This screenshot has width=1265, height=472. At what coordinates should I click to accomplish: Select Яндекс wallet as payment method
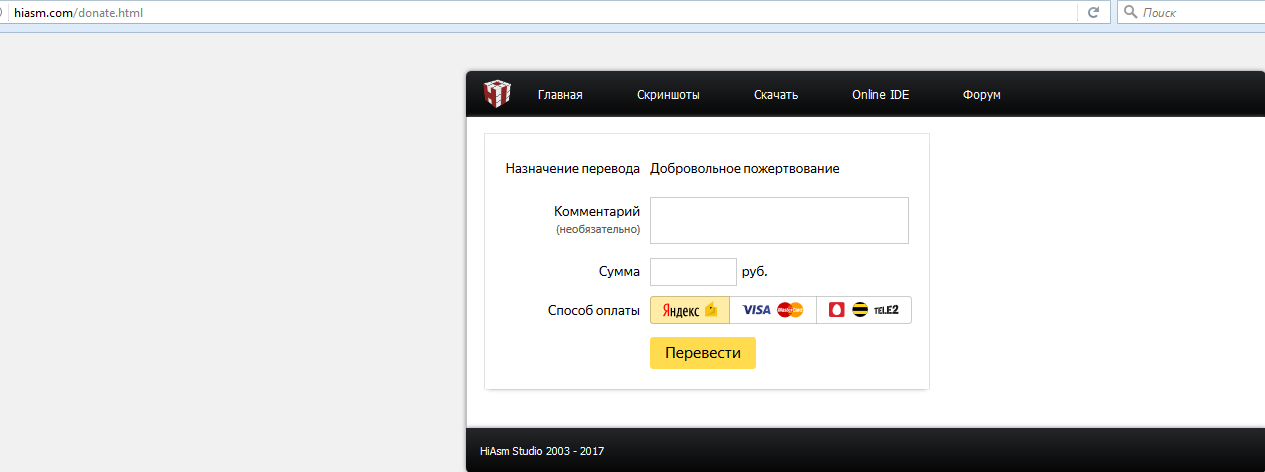[x=690, y=310]
